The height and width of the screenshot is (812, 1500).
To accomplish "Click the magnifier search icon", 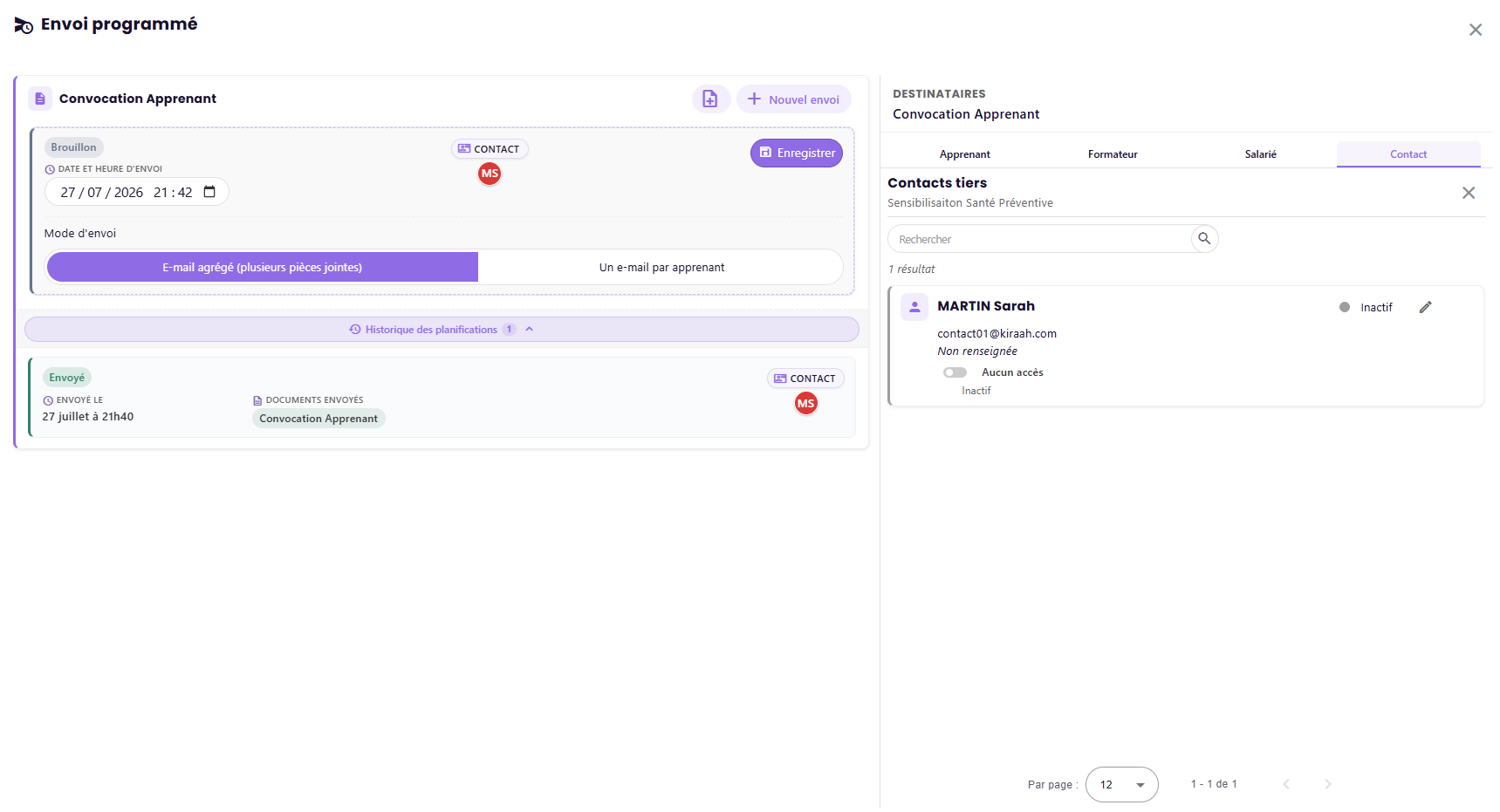I will (x=1204, y=238).
